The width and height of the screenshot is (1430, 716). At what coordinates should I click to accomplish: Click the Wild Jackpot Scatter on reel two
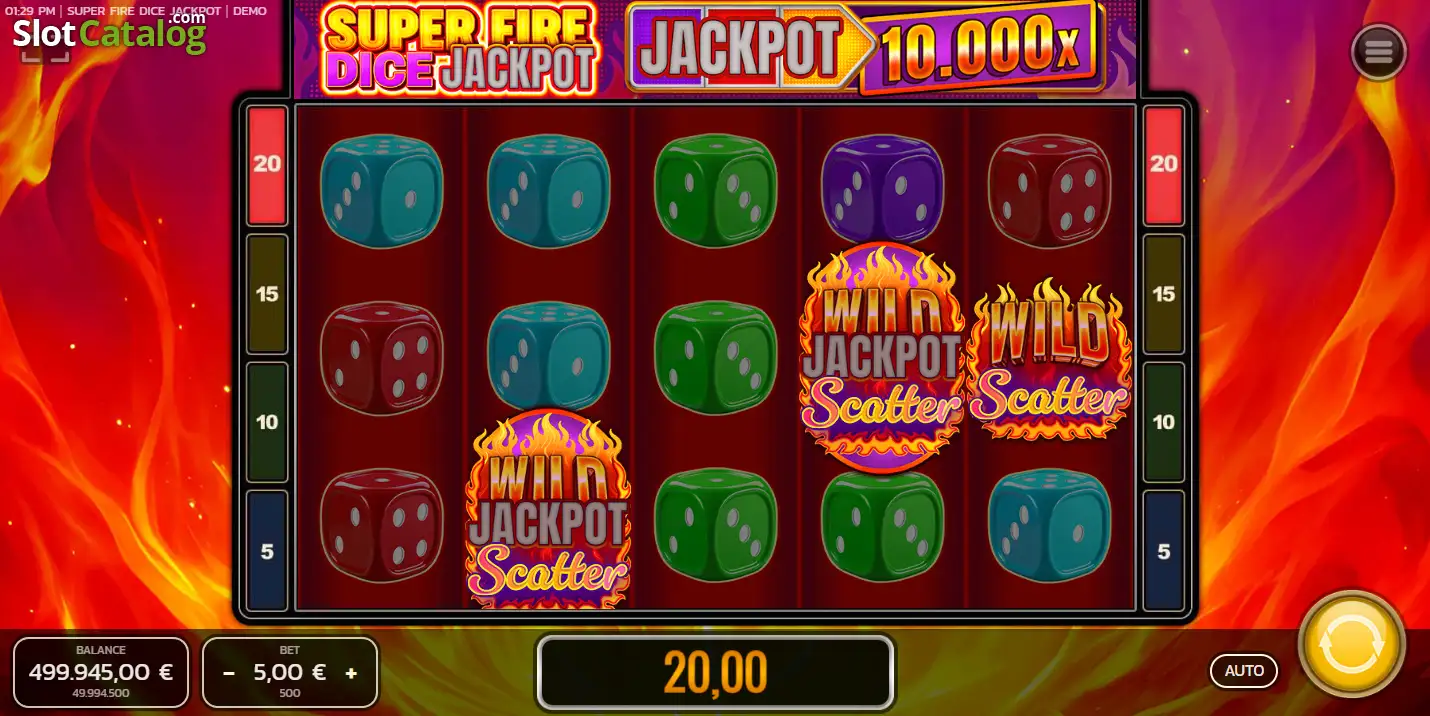(548, 510)
